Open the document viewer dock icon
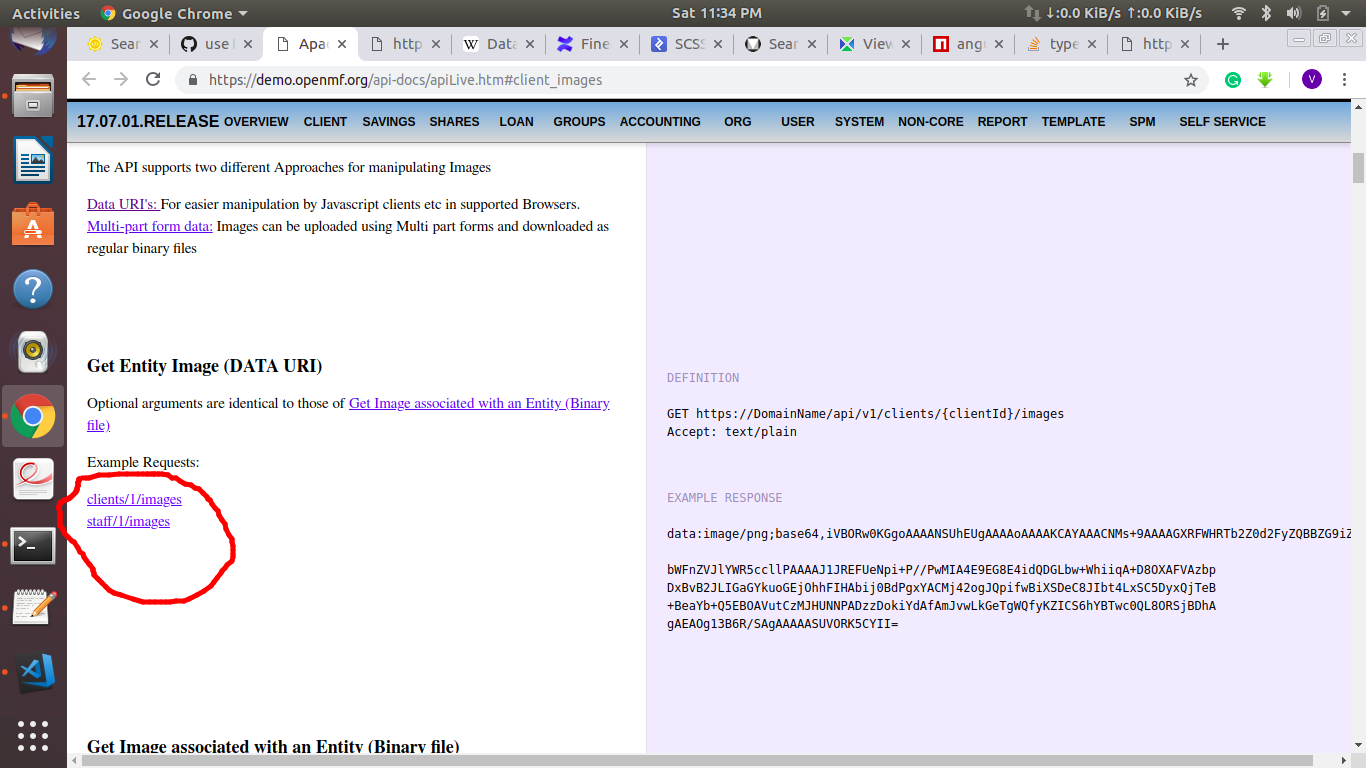The image size is (1366, 768). tap(32, 480)
